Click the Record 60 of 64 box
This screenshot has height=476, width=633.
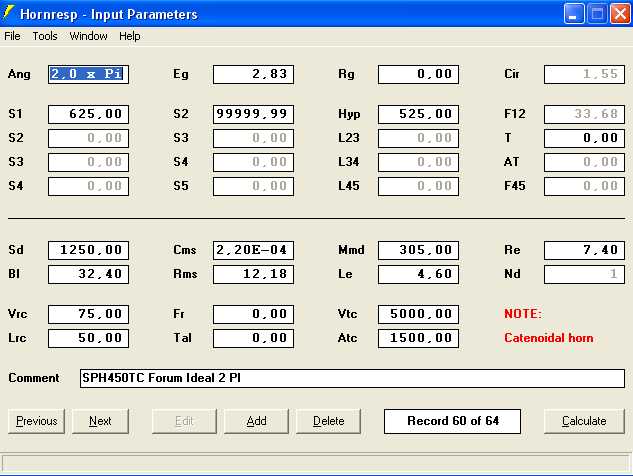point(453,421)
